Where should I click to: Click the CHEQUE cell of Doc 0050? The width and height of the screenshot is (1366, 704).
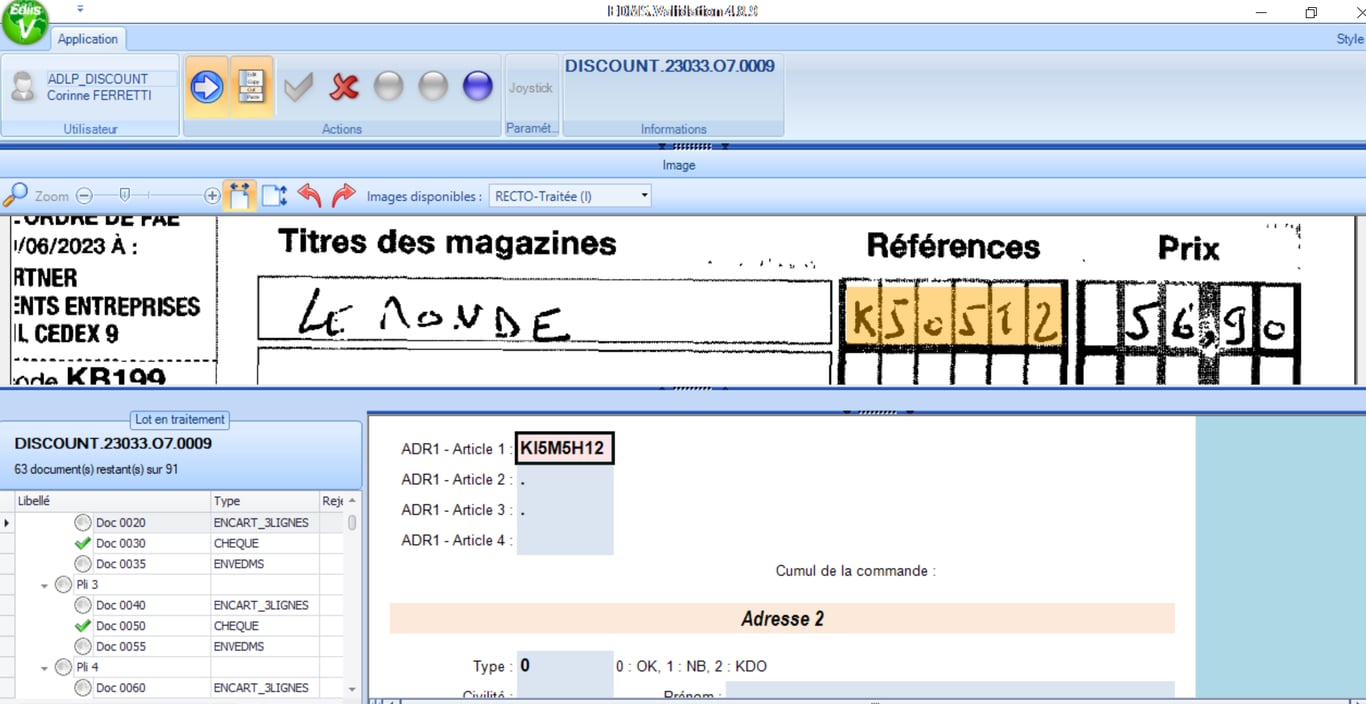265,626
